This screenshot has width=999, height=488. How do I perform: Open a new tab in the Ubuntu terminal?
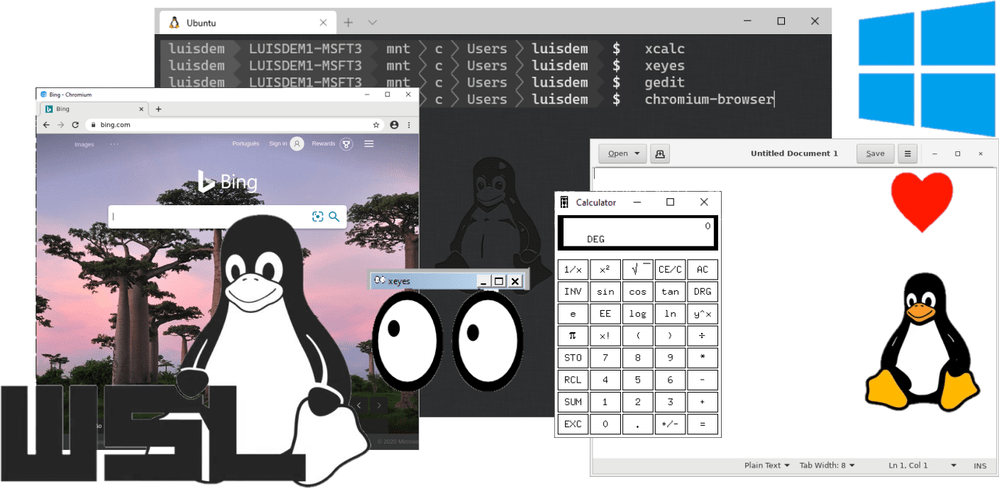click(348, 22)
